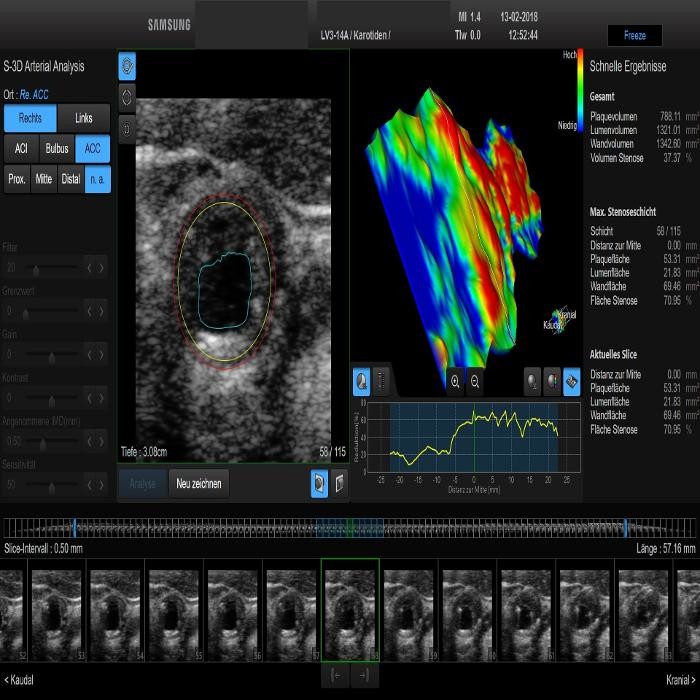Screen dimensions: 700x700
Task: Click the Neu zeichnen button
Action: tap(198, 484)
